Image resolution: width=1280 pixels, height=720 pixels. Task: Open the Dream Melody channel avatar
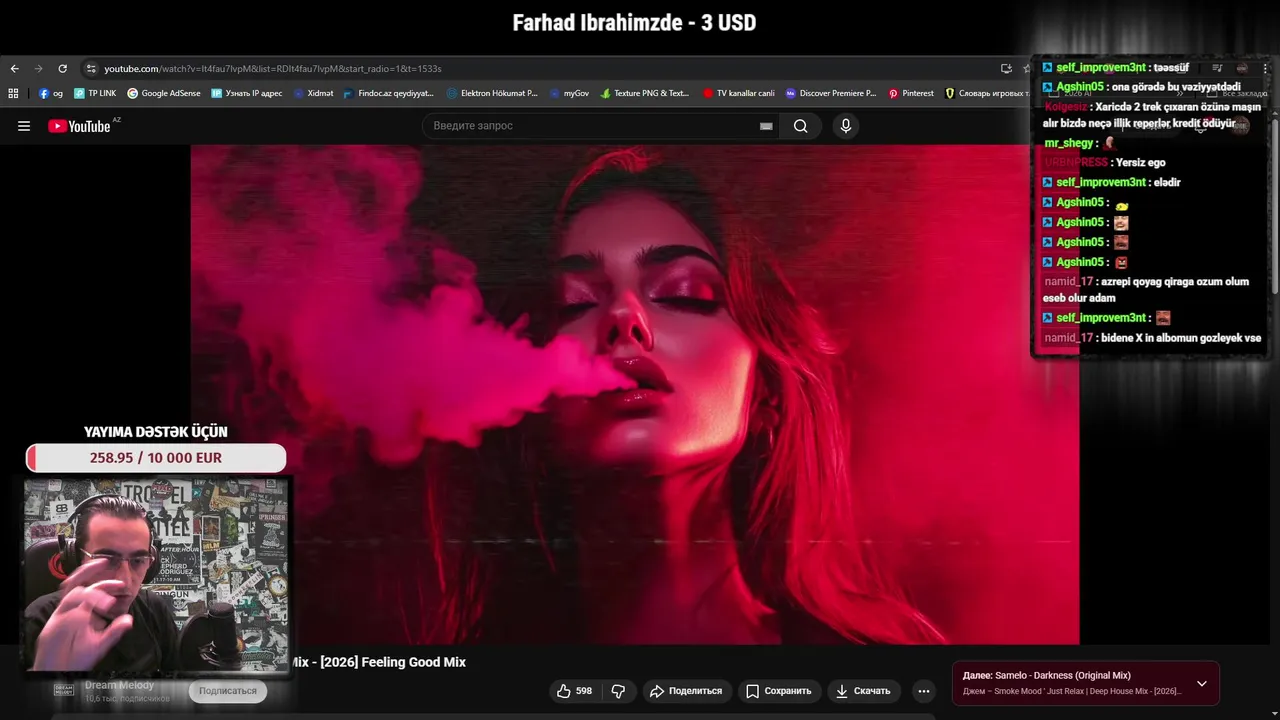tap(64, 690)
